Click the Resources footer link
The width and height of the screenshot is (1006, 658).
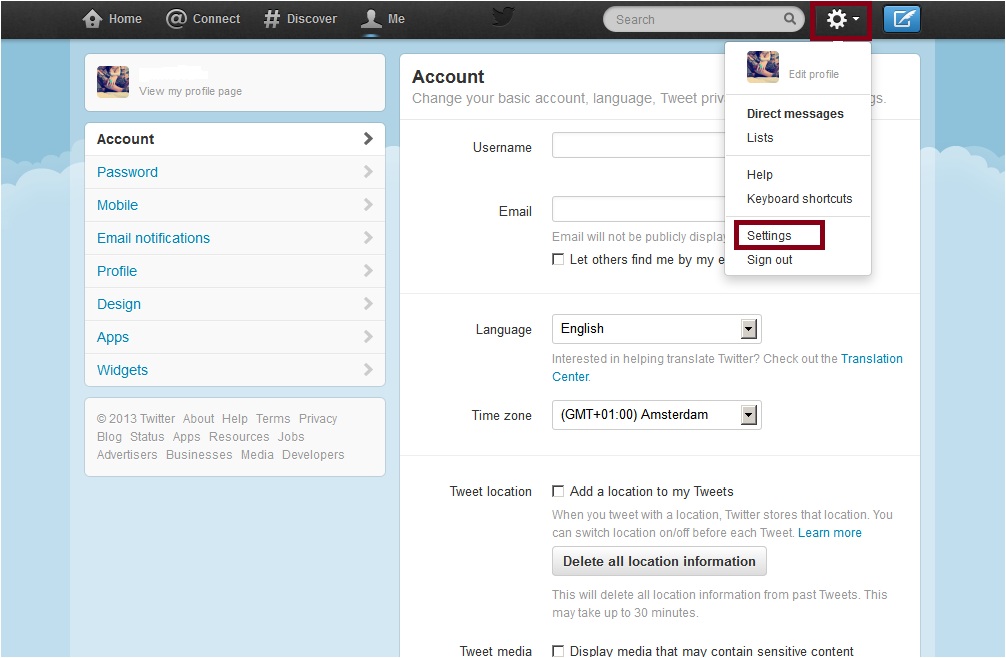pyautogui.click(x=239, y=437)
